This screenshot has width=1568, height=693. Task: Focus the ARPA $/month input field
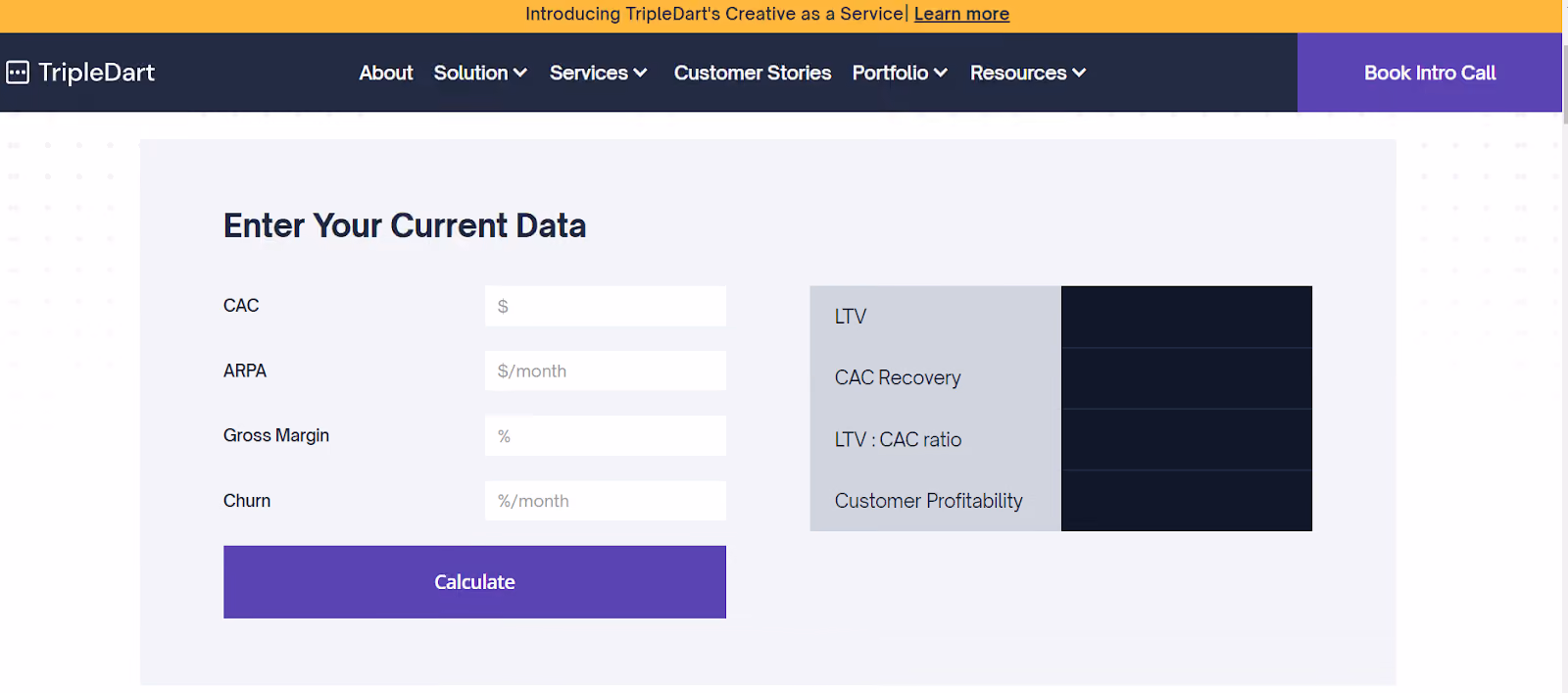(x=606, y=371)
